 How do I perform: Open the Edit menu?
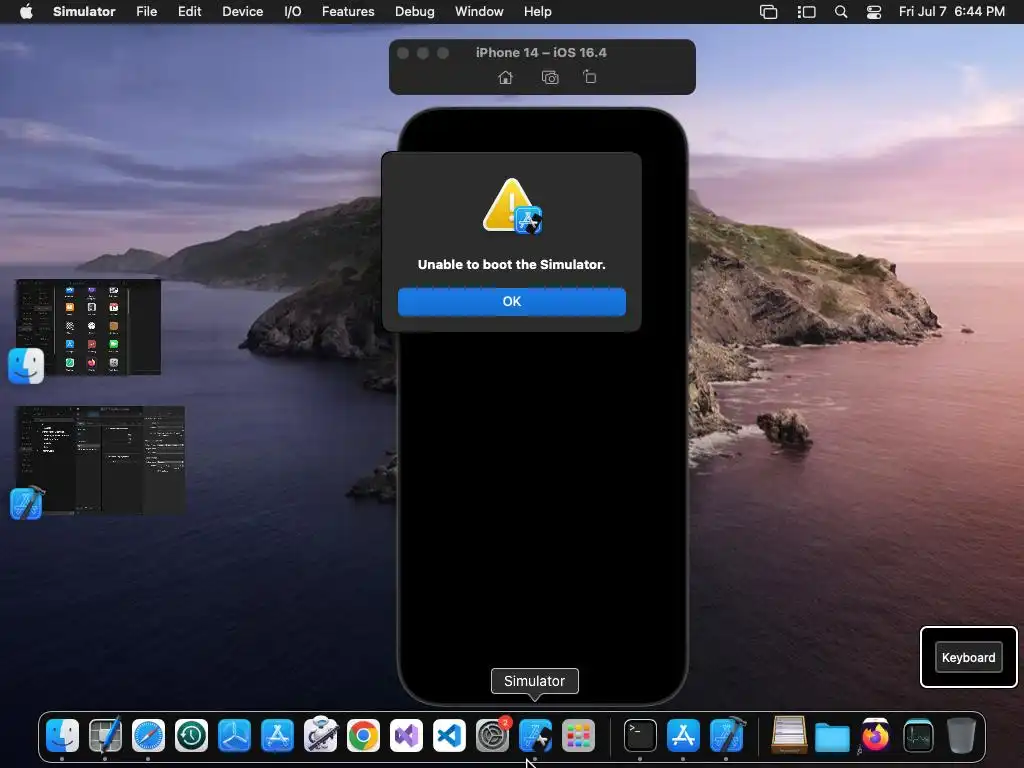coord(189,12)
